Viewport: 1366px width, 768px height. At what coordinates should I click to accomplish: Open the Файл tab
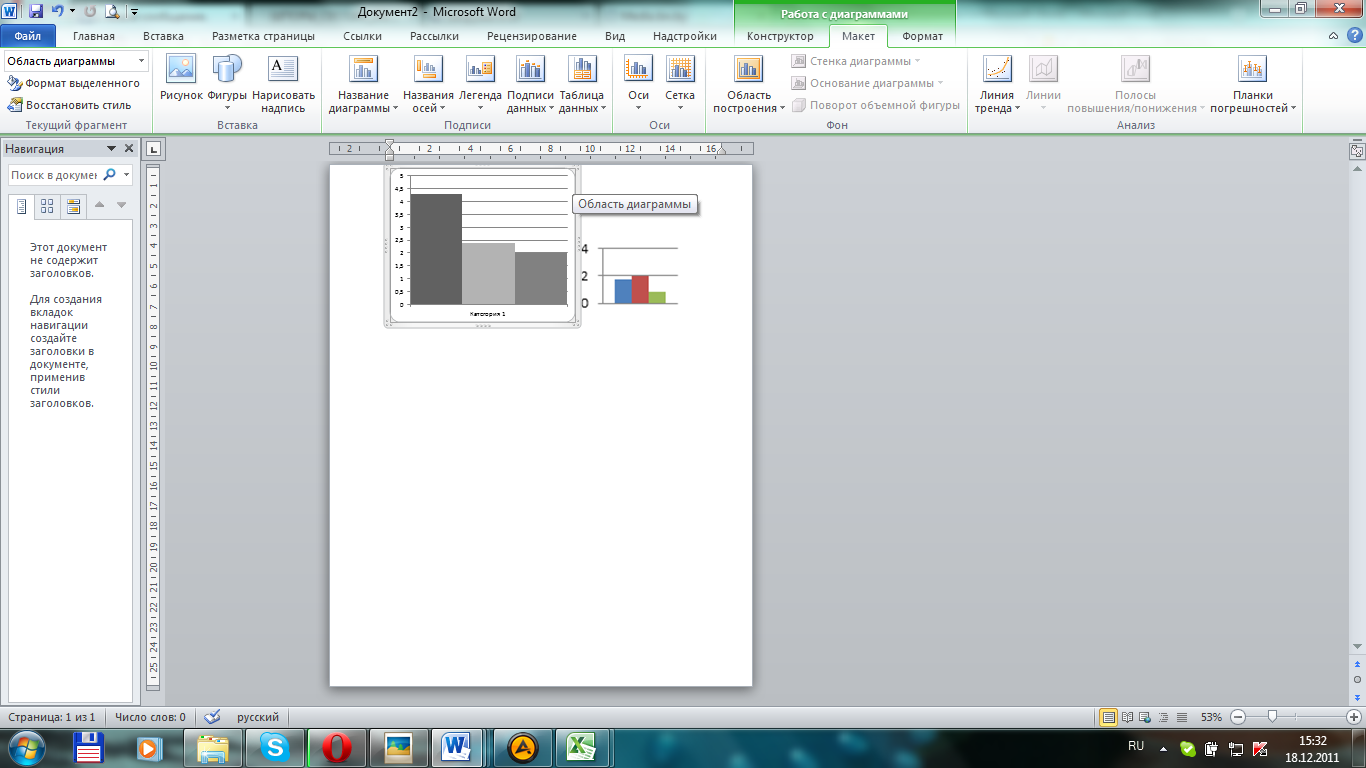[28, 36]
